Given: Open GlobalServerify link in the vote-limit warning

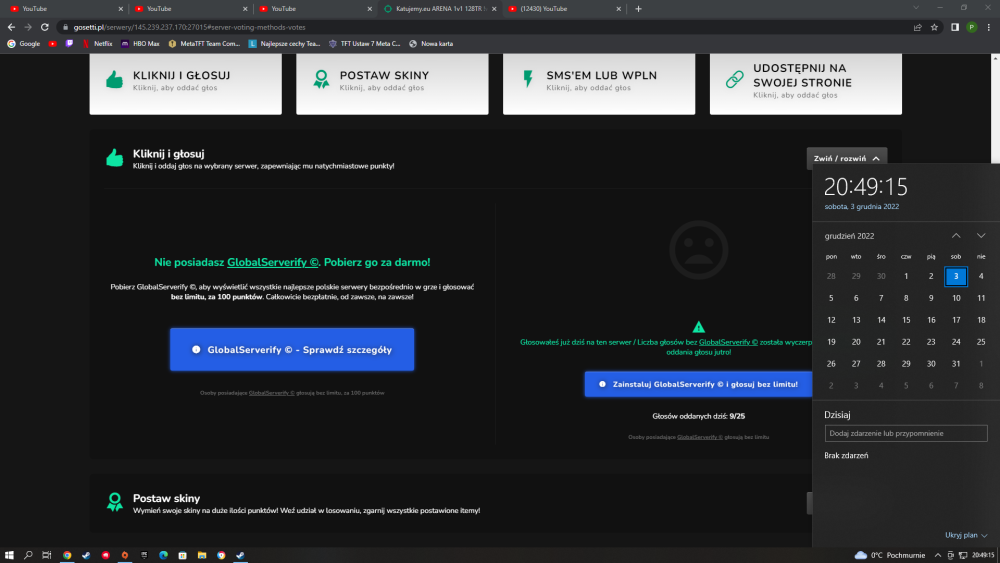Looking at the screenshot, I should point(728,342).
